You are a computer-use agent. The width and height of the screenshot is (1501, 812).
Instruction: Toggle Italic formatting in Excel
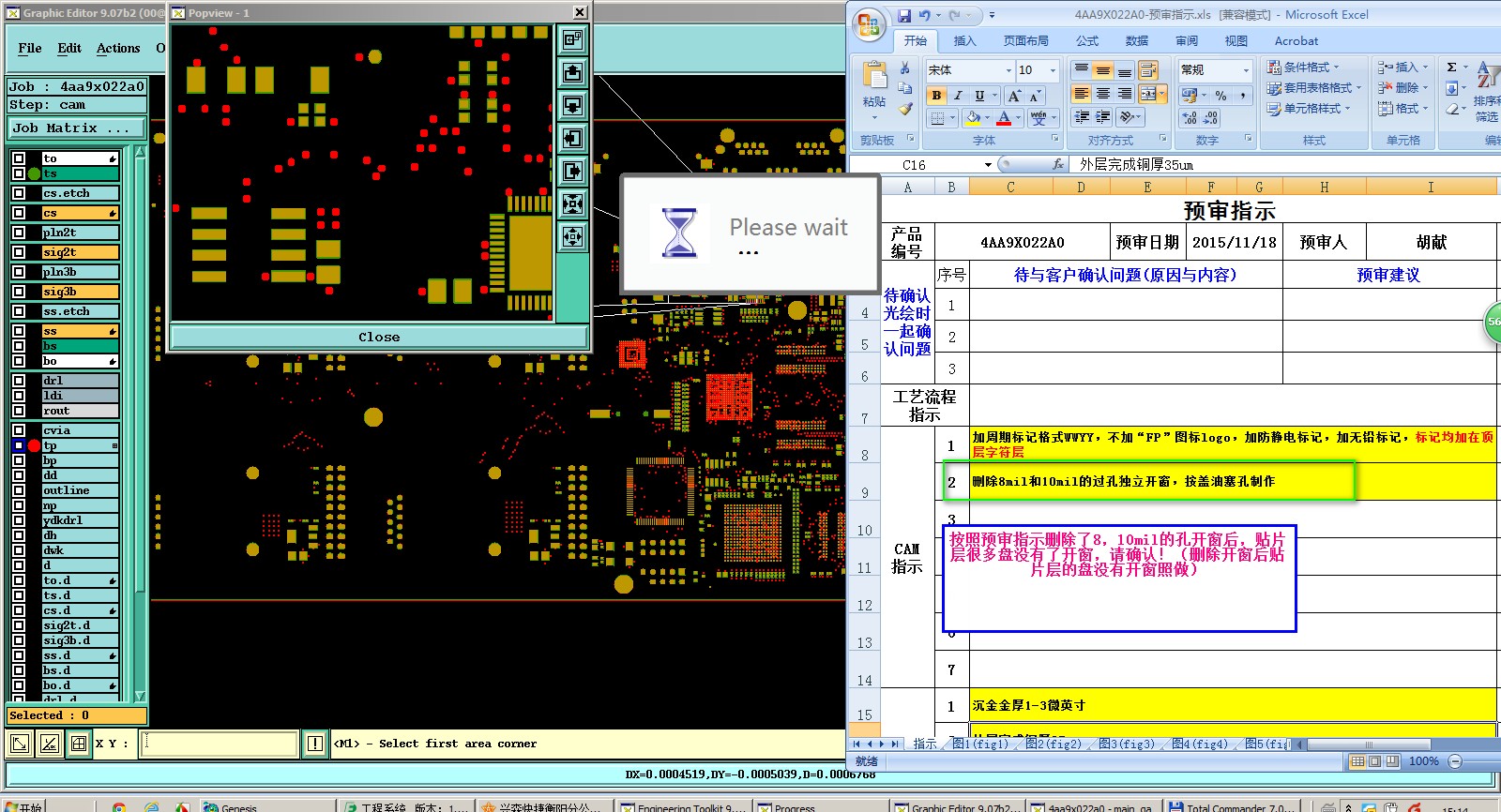(x=958, y=96)
